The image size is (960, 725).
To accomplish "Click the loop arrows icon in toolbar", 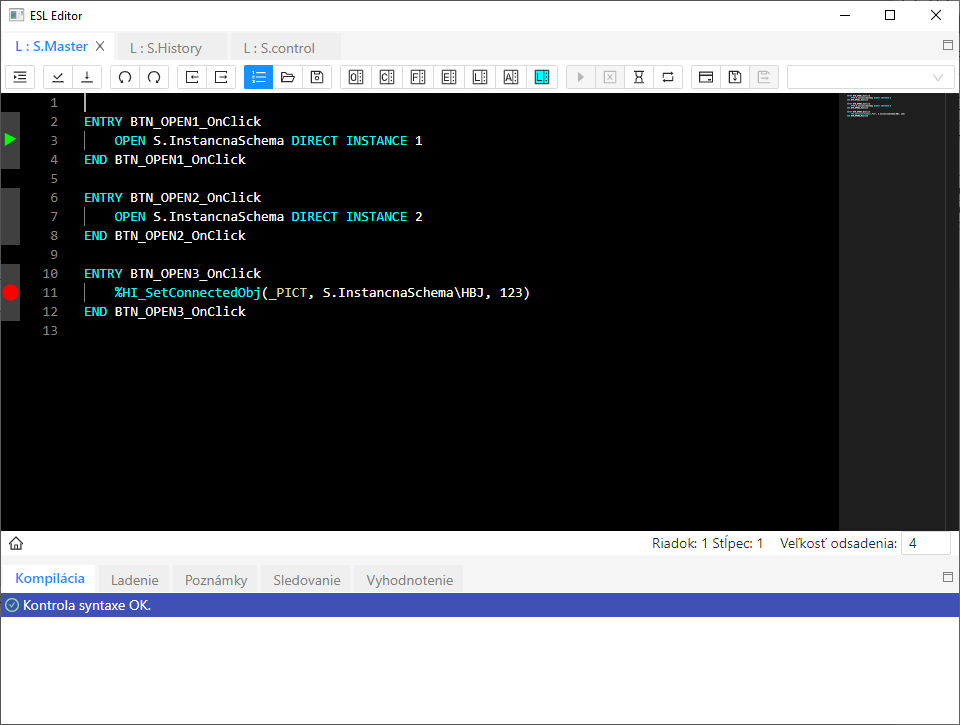I will coord(668,77).
